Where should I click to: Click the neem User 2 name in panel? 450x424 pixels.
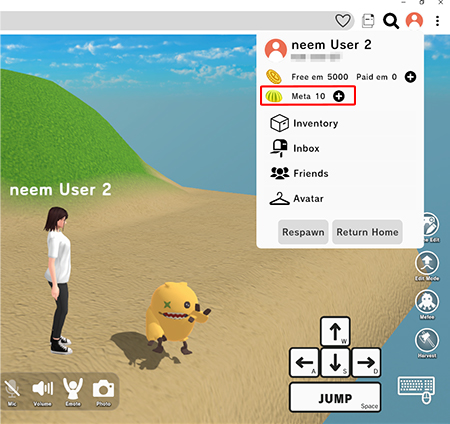click(x=331, y=45)
